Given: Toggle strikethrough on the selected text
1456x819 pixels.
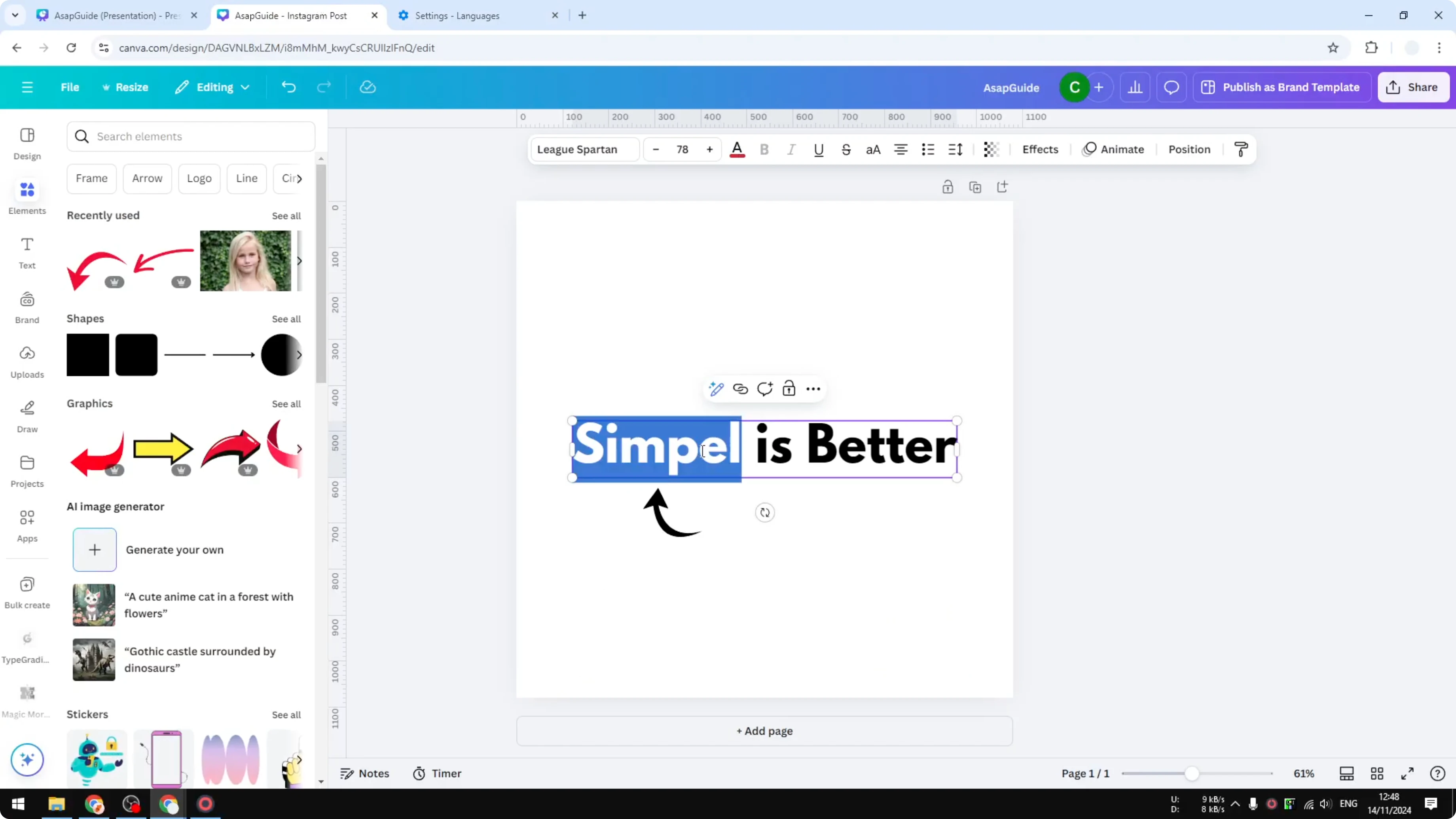Looking at the screenshot, I should click(846, 149).
